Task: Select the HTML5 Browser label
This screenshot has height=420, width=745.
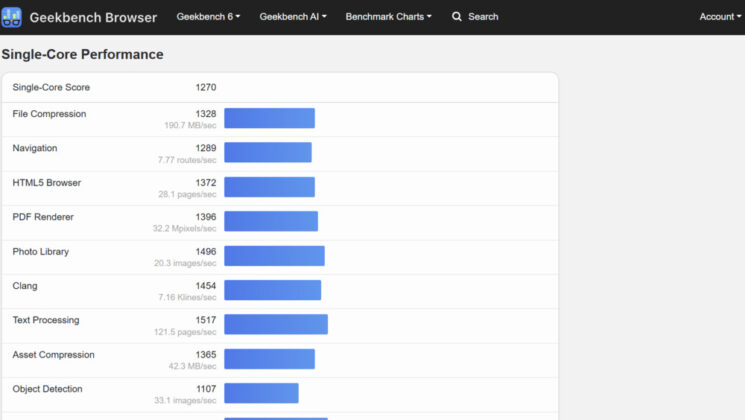Action: coord(47,183)
